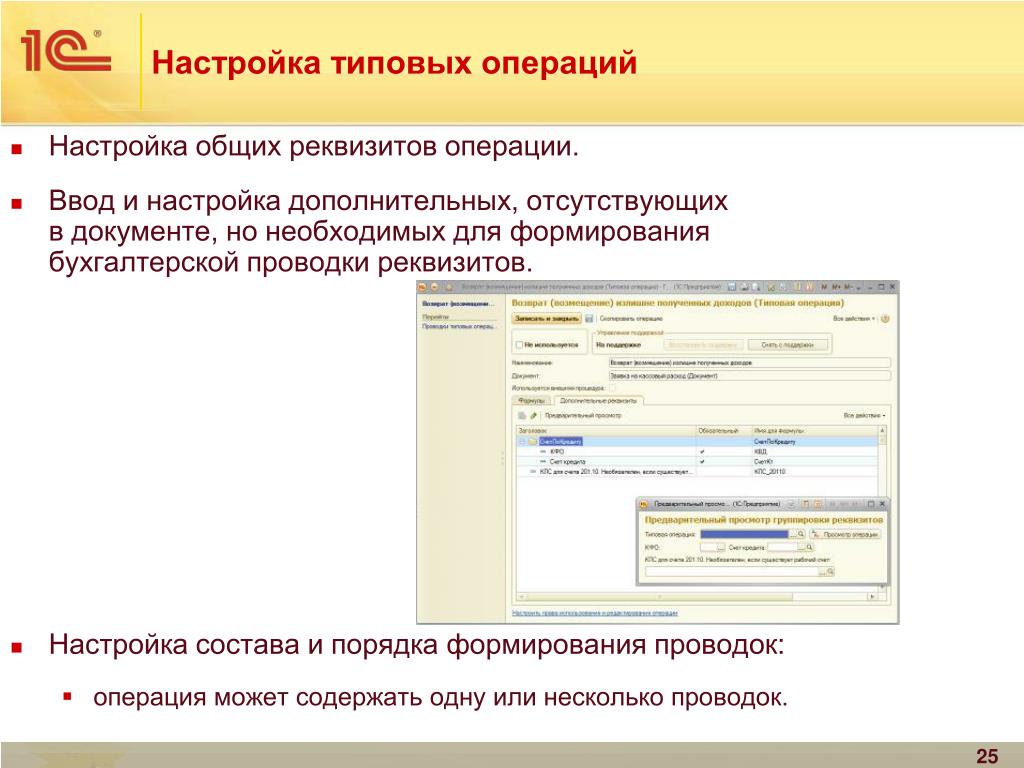The height and width of the screenshot is (768, 1024).
Task: Click the КФО field in the preview window
Action: coord(709,547)
